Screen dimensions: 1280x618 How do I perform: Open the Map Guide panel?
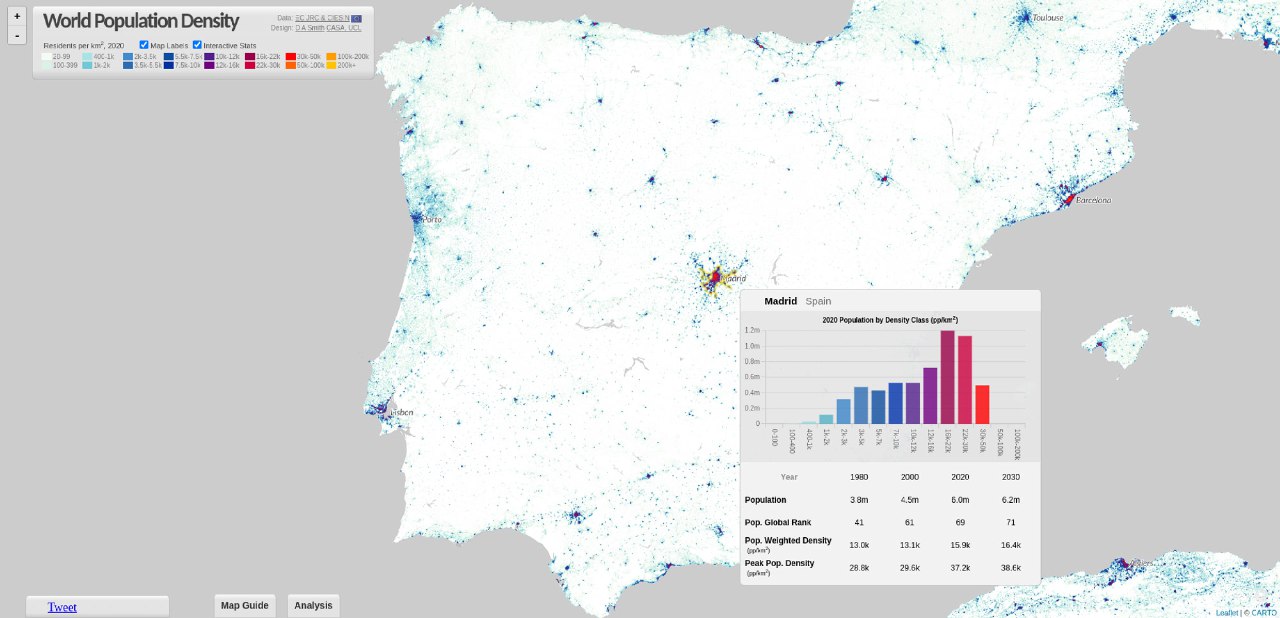(245, 605)
